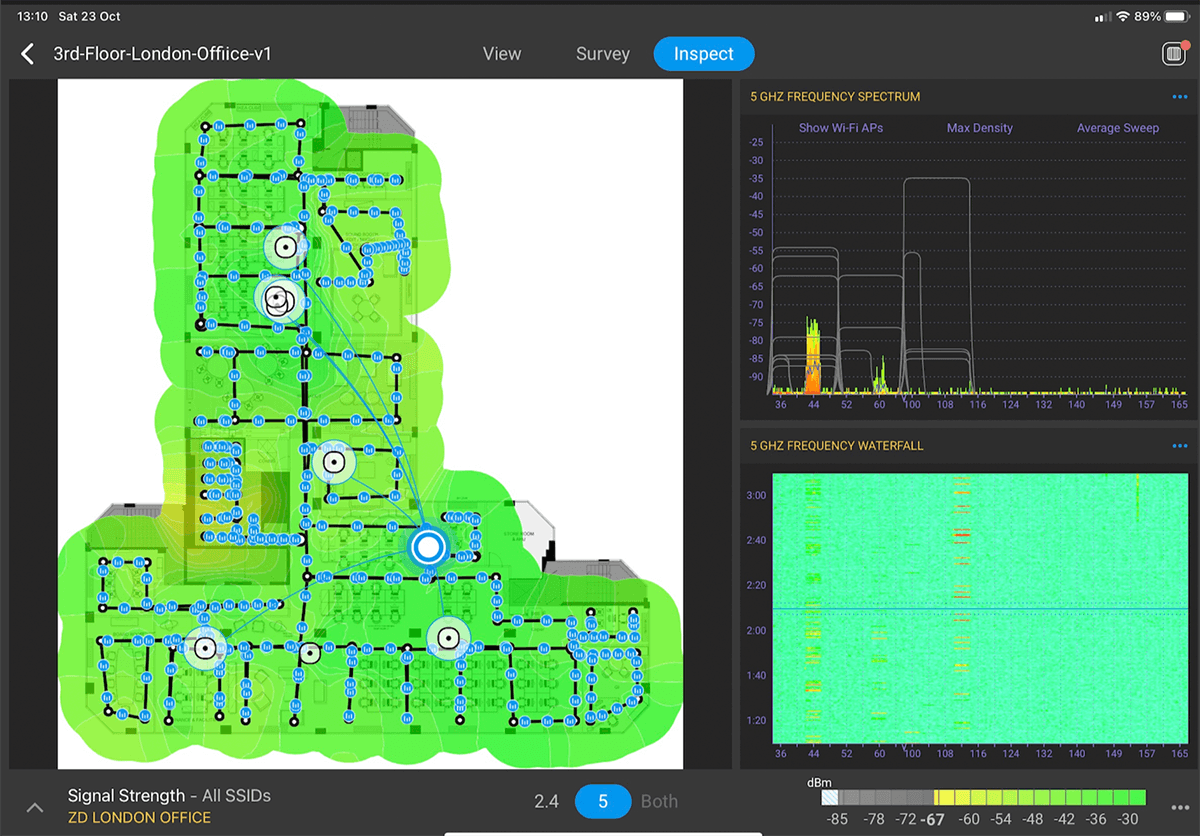Go back using the back arrow
Image resolution: width=1200 pixels, height=836 pixels.
28,54
